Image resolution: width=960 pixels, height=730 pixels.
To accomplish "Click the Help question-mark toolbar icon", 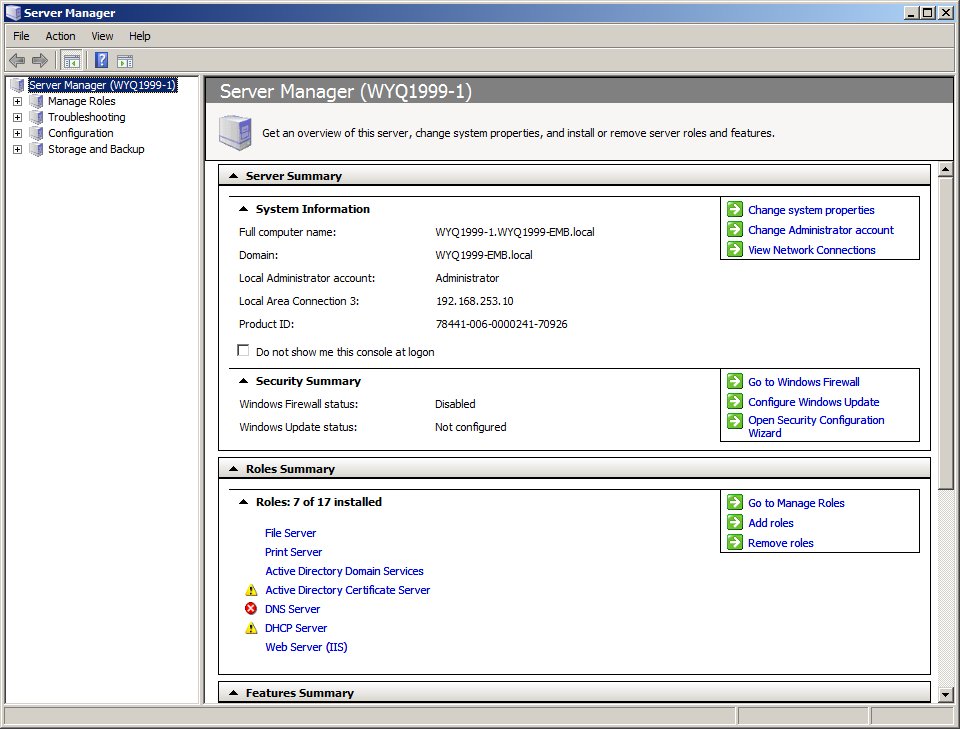I will (101, 61).
